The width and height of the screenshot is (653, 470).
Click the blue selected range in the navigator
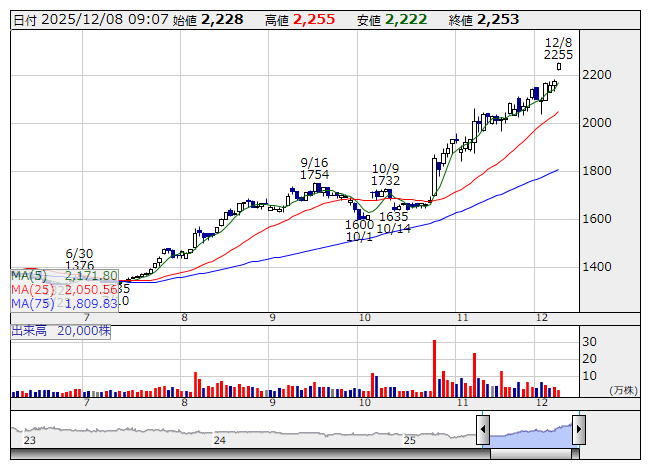click(531, 435)
